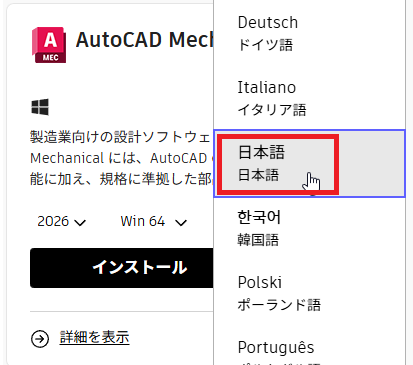Image resolution: width=413 pixels, height=365 pixels.
Task: Open the 2026 version dropdown
Action: point(62,221)
